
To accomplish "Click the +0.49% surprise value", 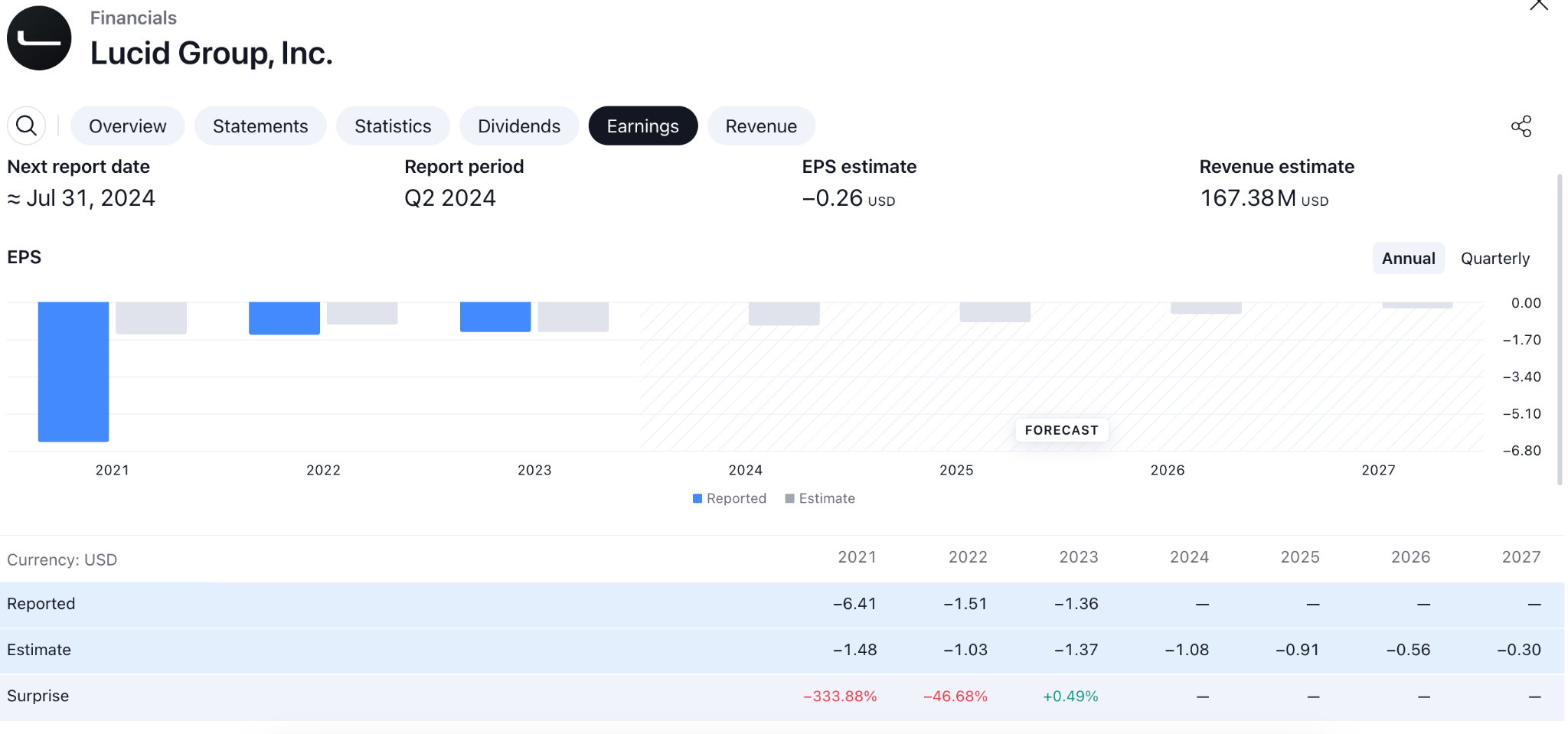I will point(1070,696).
